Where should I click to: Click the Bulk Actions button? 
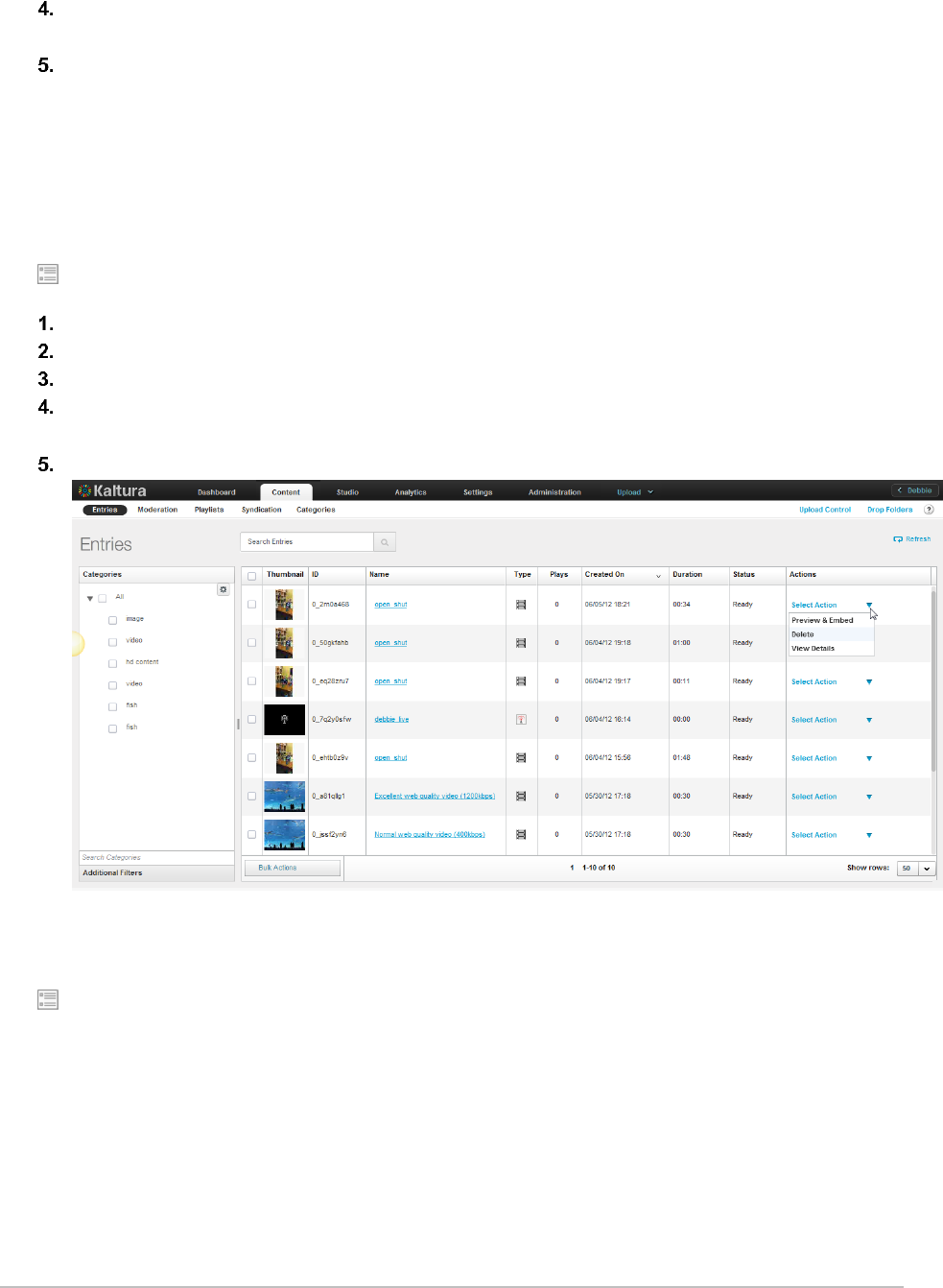tap(293, 868)
